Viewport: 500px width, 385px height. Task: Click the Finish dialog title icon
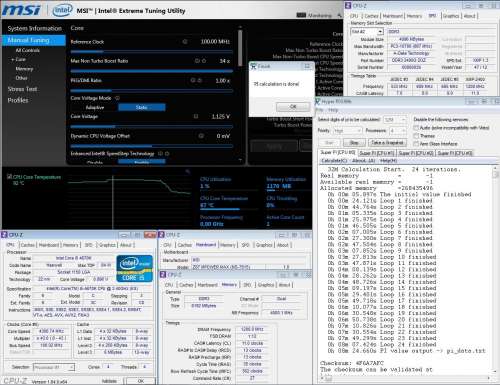coord(253,66)
